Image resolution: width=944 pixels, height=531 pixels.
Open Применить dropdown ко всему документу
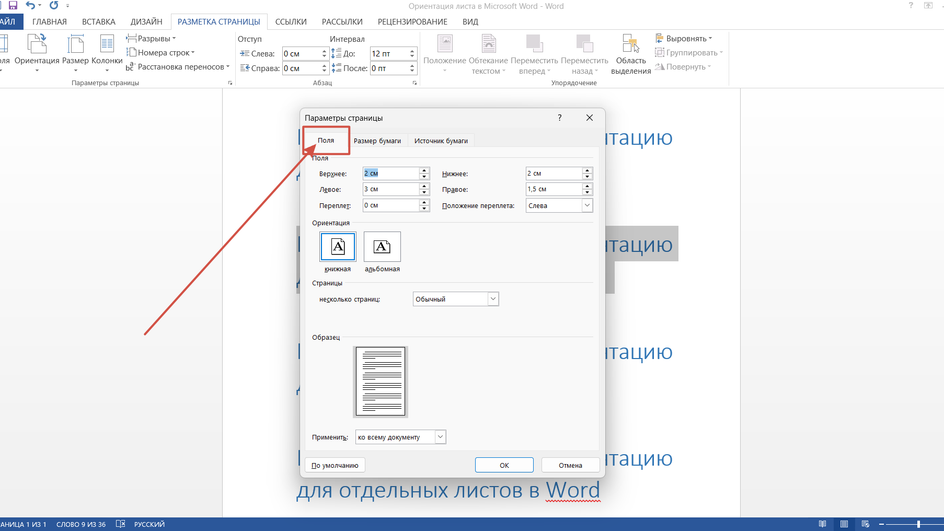[x=400, y=437]
